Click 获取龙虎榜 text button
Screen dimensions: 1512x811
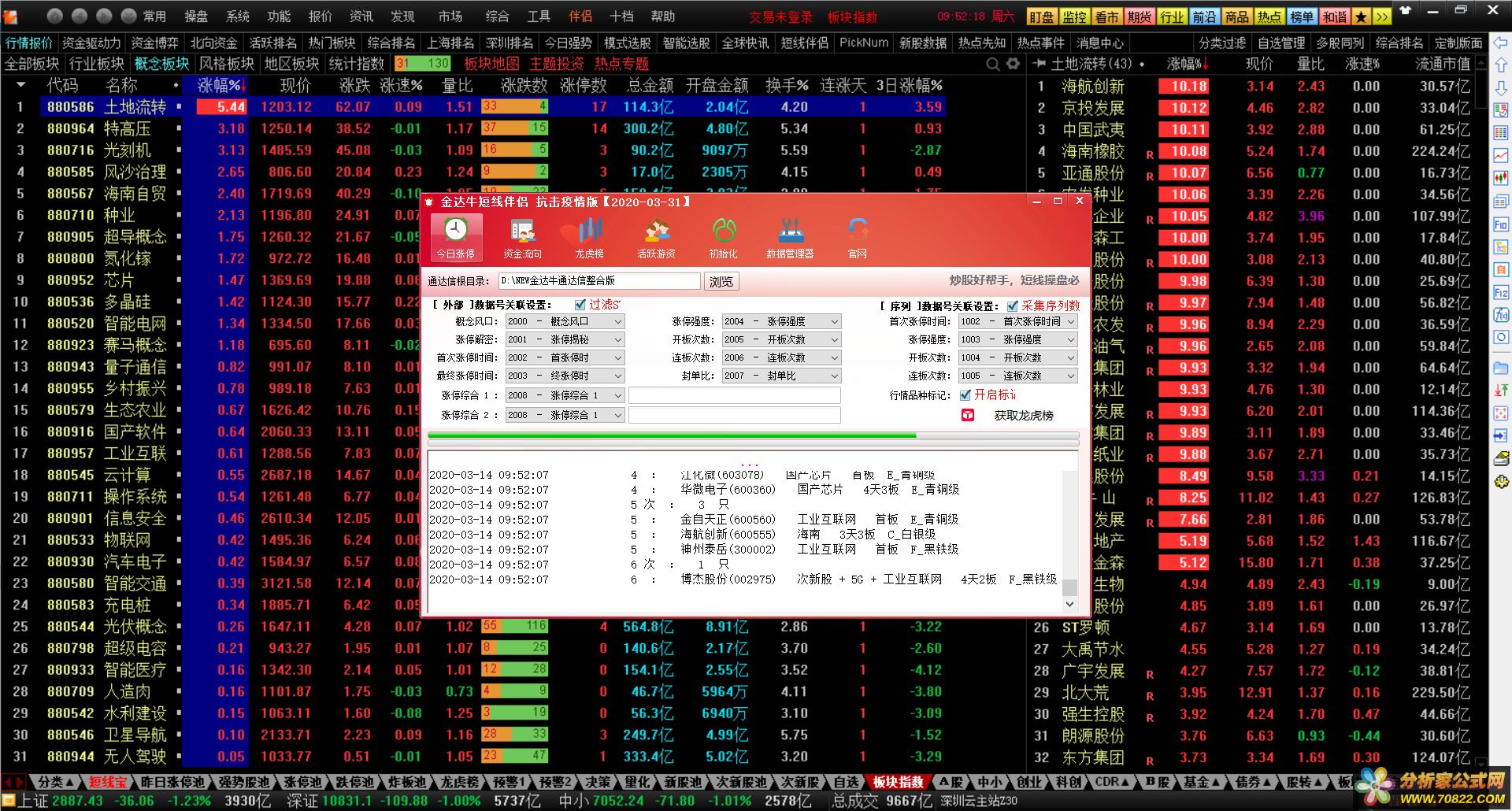pyautogui.click(x=1024, y=416)
